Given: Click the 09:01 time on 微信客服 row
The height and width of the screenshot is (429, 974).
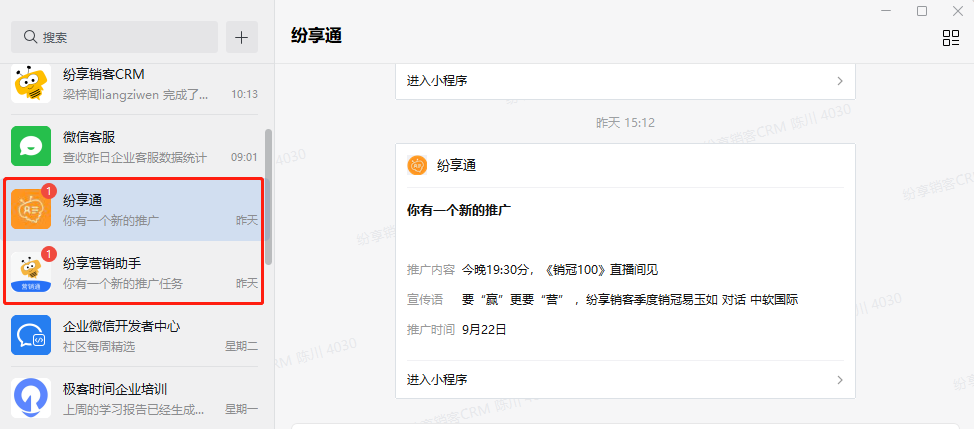Looking at the screenshot, I should click(244, 157).
